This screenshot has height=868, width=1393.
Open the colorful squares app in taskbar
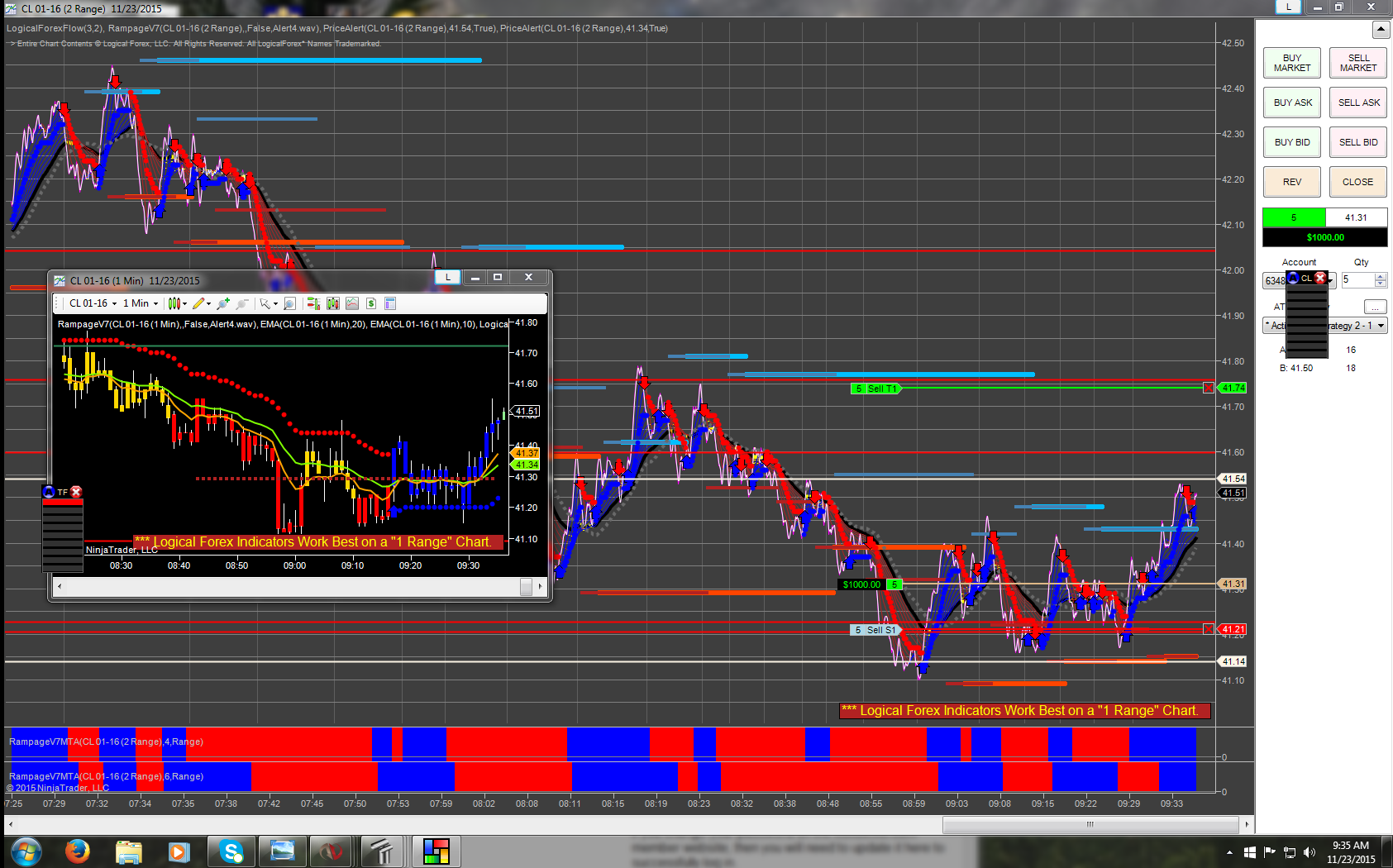[436, 851]
